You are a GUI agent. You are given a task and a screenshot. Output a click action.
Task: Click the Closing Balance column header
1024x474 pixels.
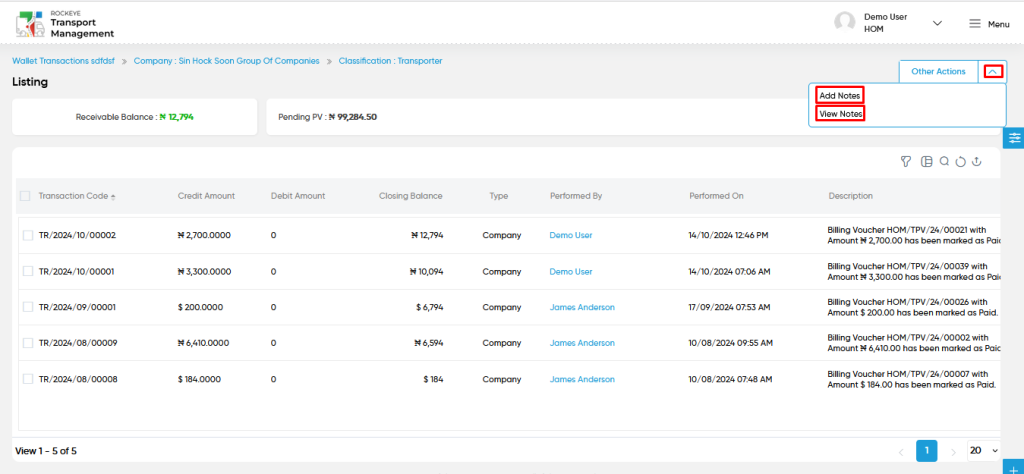(x=411, y=196)
